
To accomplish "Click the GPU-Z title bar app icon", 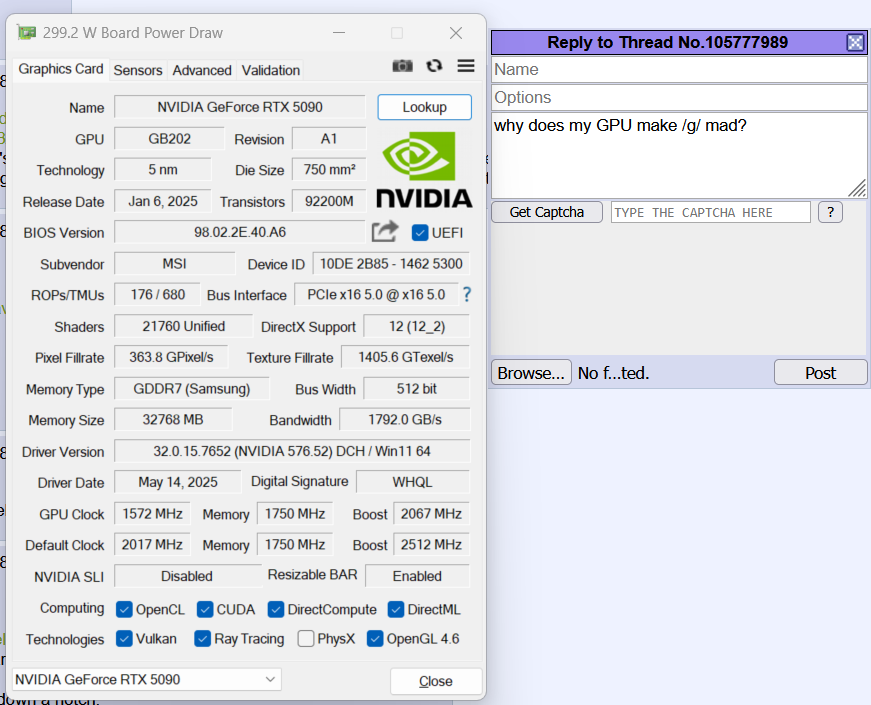I will click(x=26, y=33).
